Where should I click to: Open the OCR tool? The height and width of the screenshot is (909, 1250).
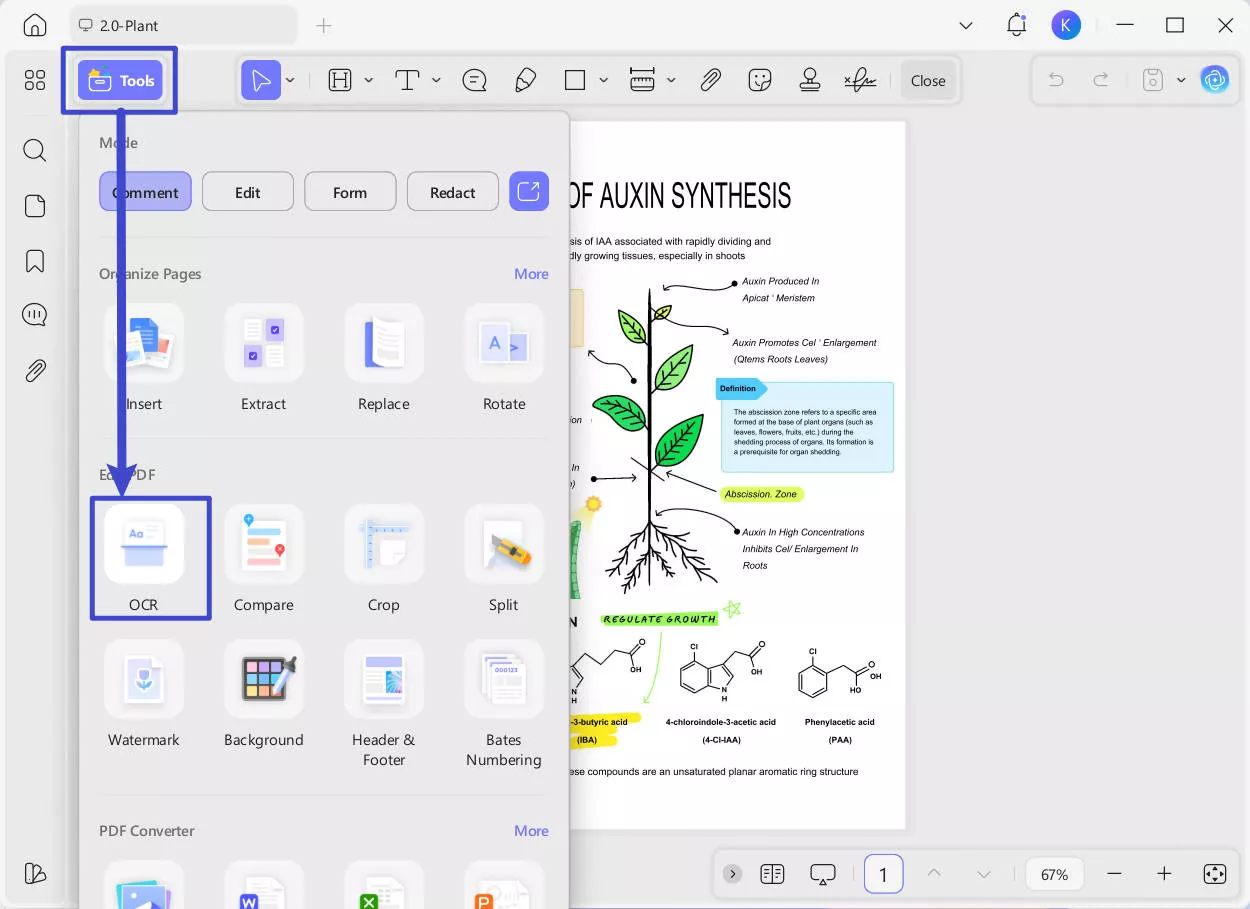point(144,545)
